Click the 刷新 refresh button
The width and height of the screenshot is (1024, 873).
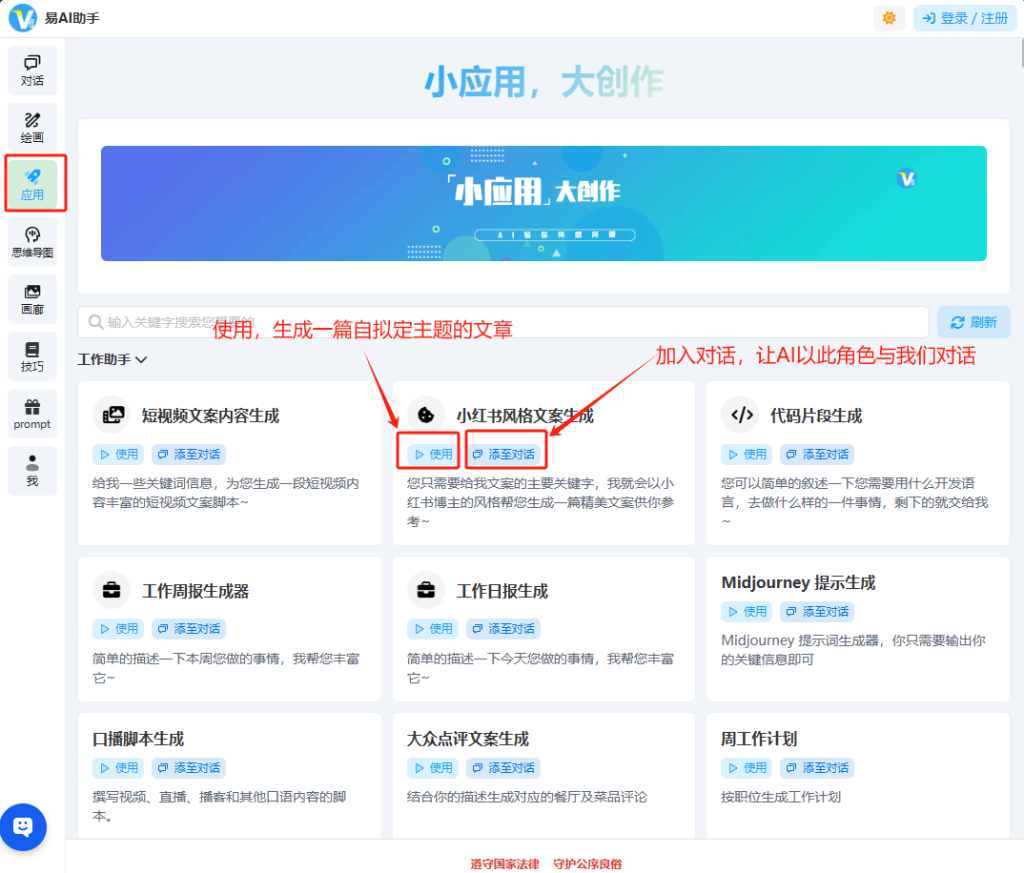pyautogui.click(x=973, y=322)
